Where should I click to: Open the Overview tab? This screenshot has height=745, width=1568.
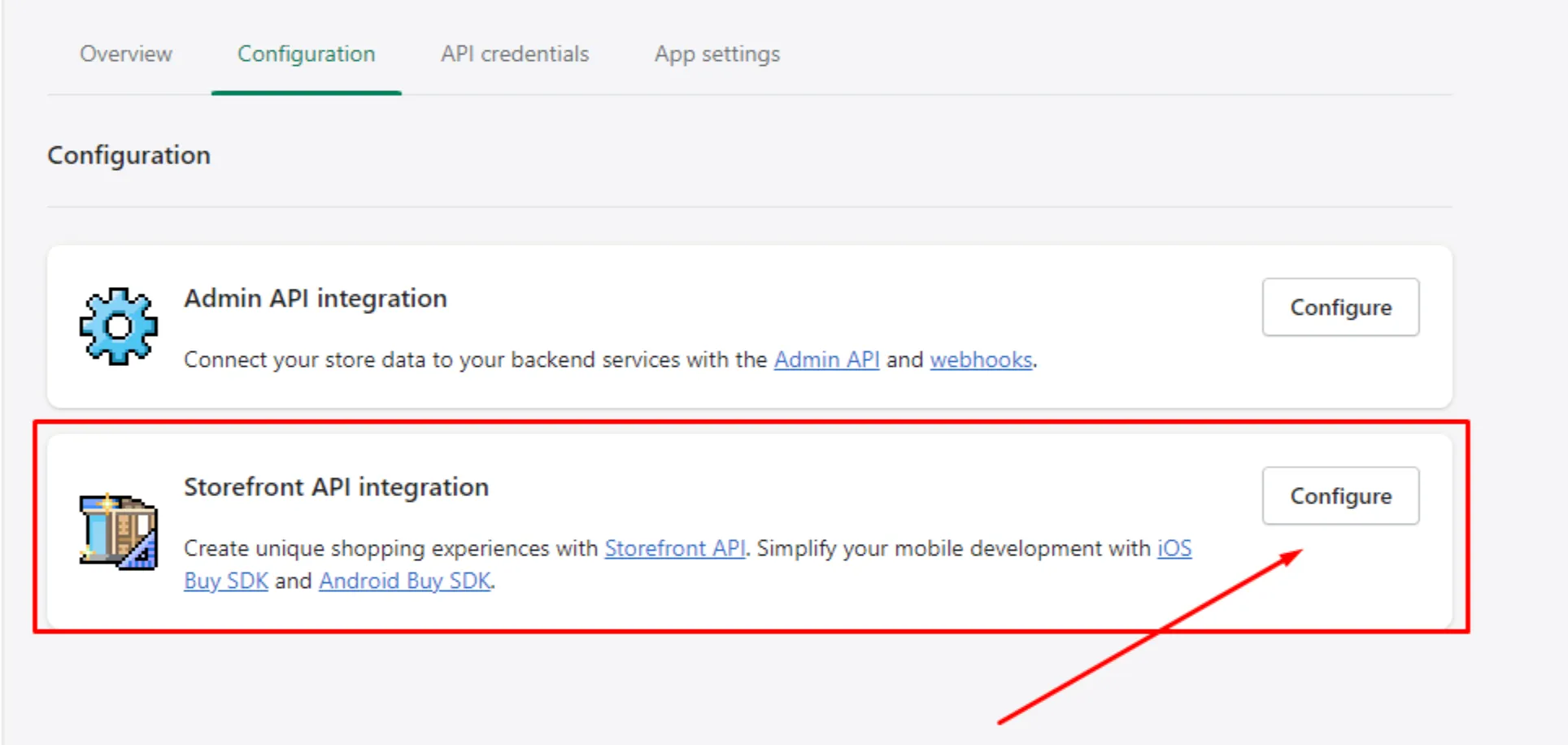125,54
